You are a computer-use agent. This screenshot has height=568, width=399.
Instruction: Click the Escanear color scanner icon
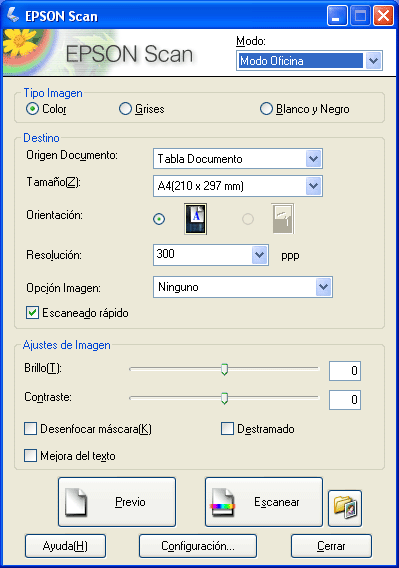[x=223, y=502]
